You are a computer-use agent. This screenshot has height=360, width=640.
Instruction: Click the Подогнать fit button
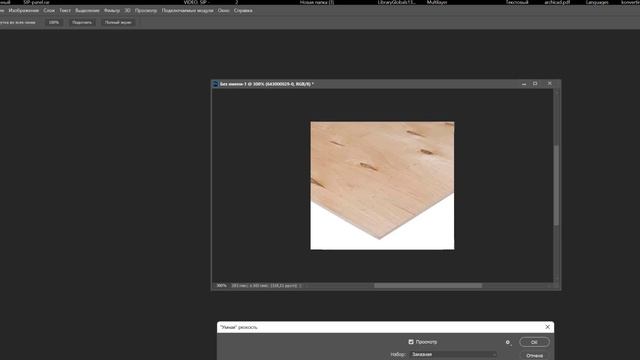point(82,22)
